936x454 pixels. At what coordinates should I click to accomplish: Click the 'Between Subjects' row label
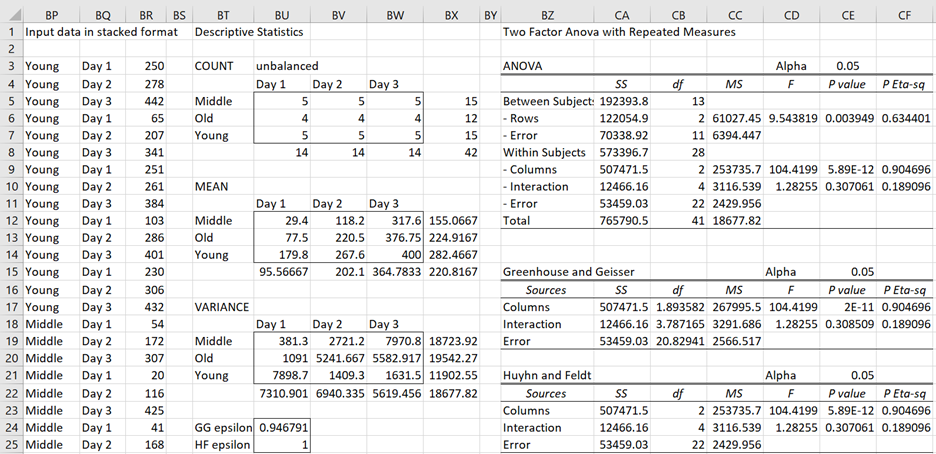[x=547, y=101]
